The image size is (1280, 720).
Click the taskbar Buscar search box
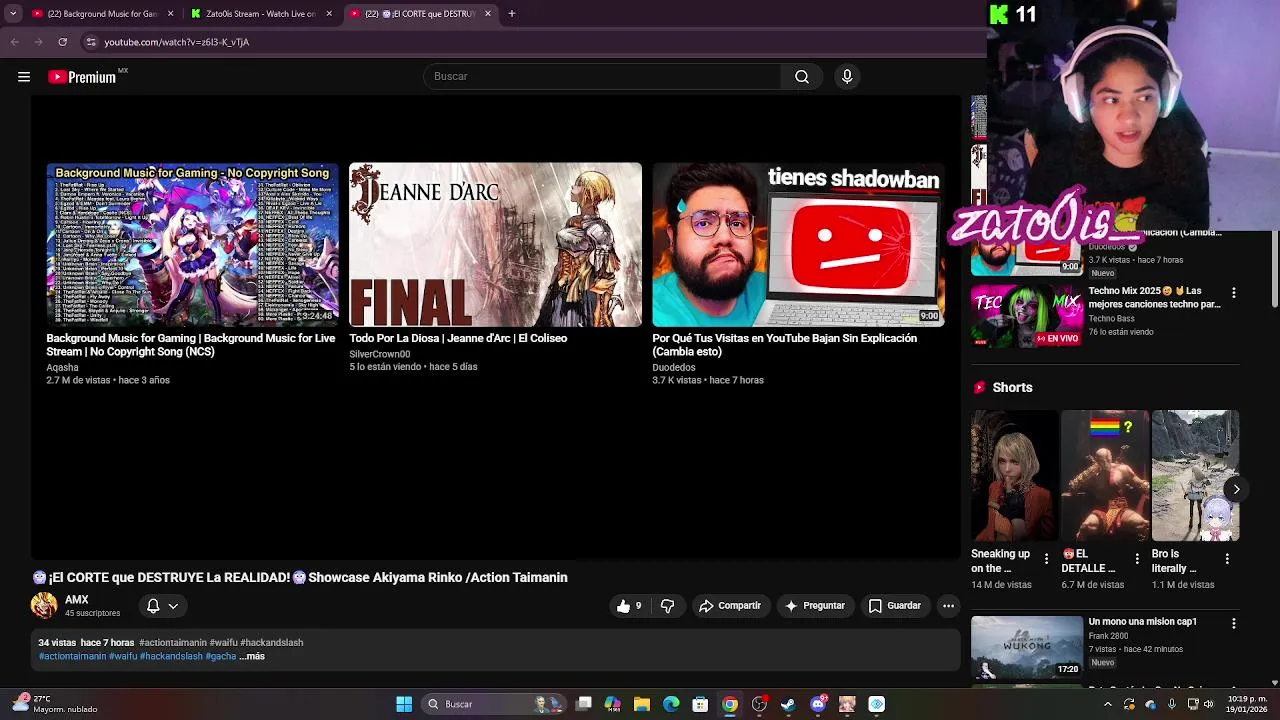pyautogui.click(x=492, y=704)
